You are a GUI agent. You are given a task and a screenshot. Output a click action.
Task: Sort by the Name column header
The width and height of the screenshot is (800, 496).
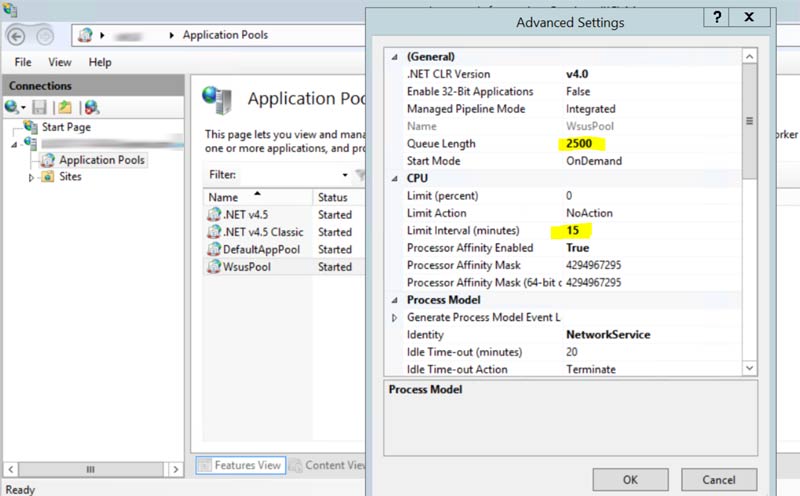pyautogui.click(x=258, y=197)
